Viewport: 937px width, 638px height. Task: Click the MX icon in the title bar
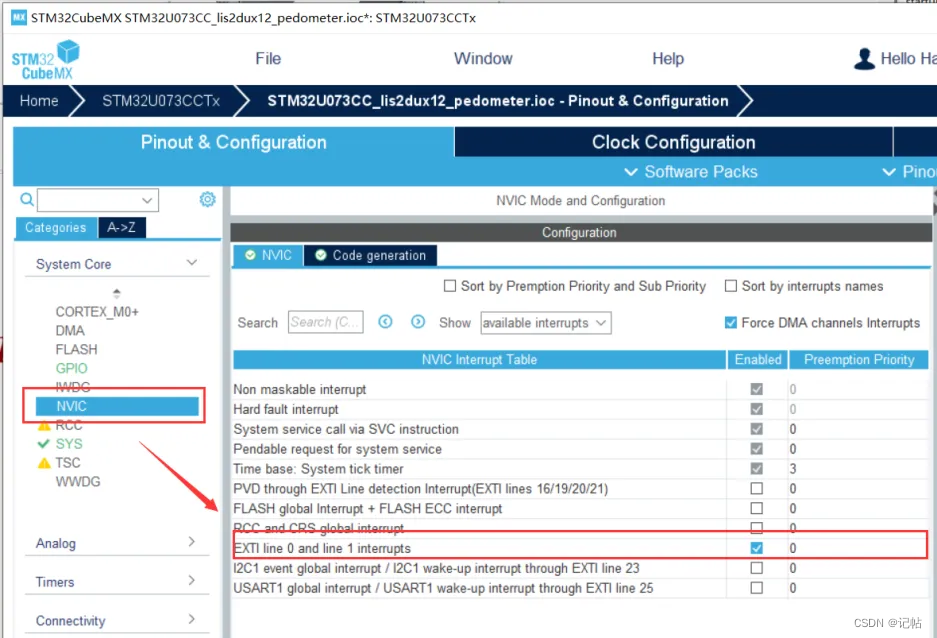tap(19, 17)
